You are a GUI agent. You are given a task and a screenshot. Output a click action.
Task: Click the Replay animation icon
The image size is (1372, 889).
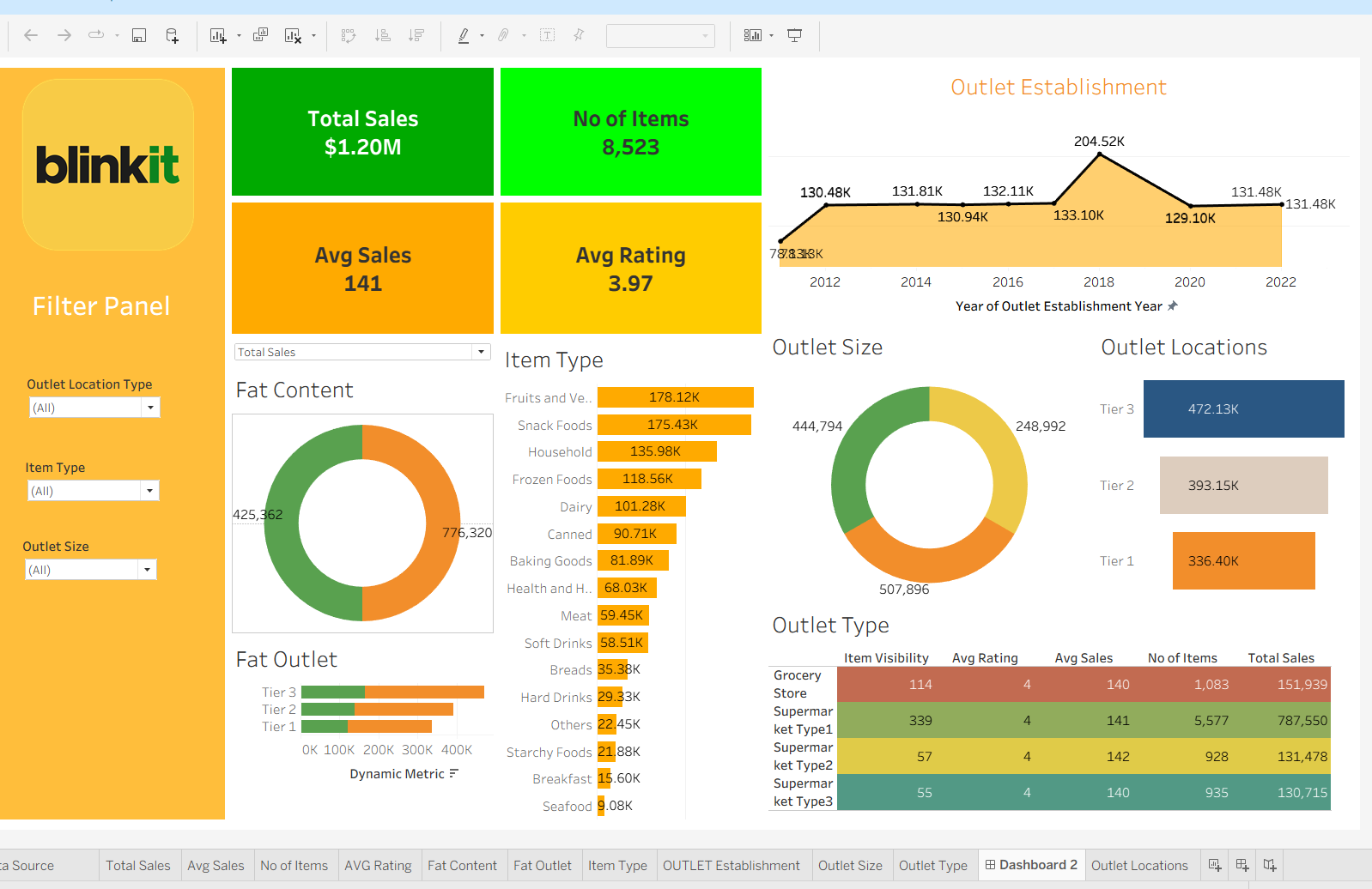click(96, 35)
